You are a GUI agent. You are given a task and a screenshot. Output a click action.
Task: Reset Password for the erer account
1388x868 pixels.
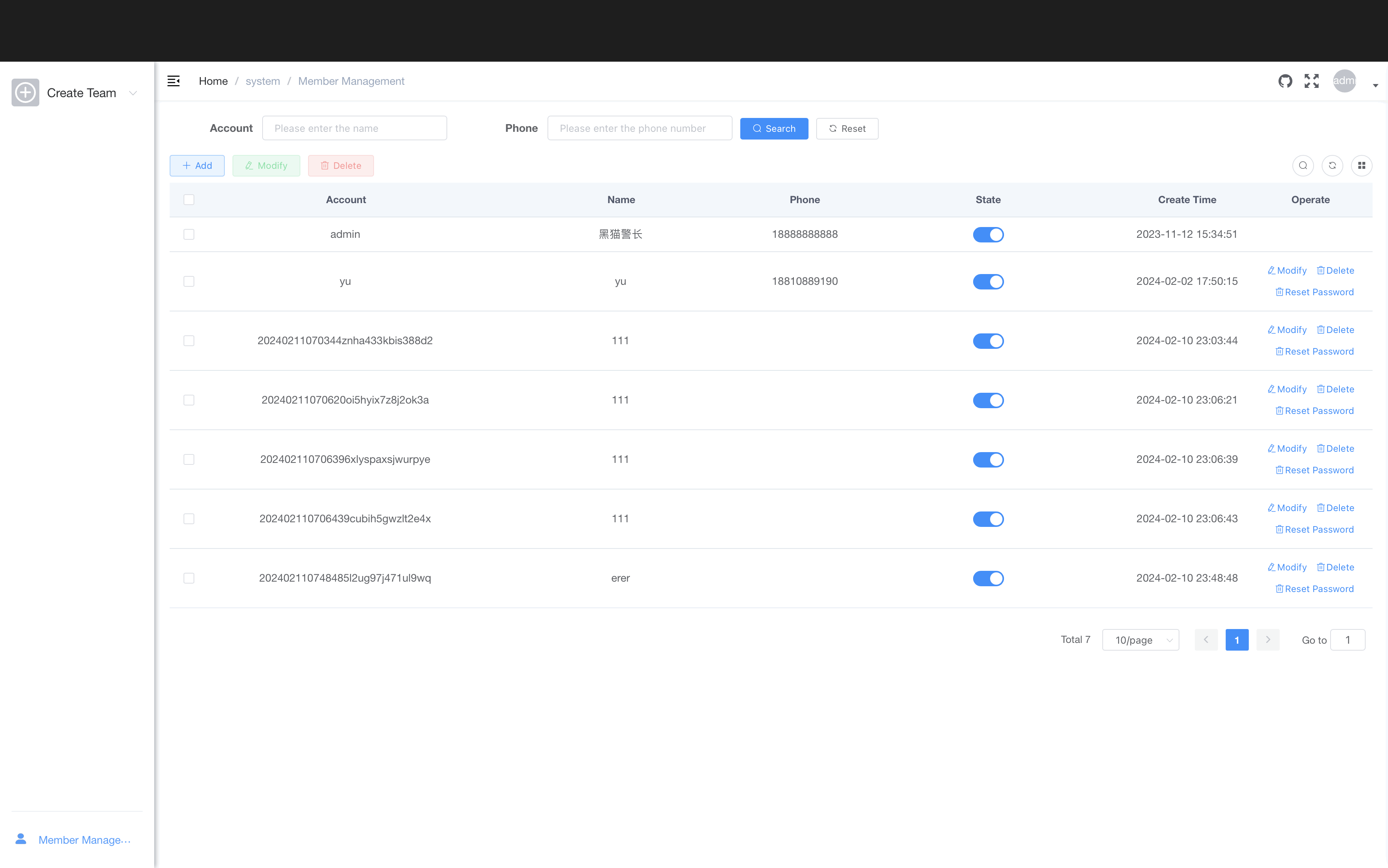[1314, 589]
